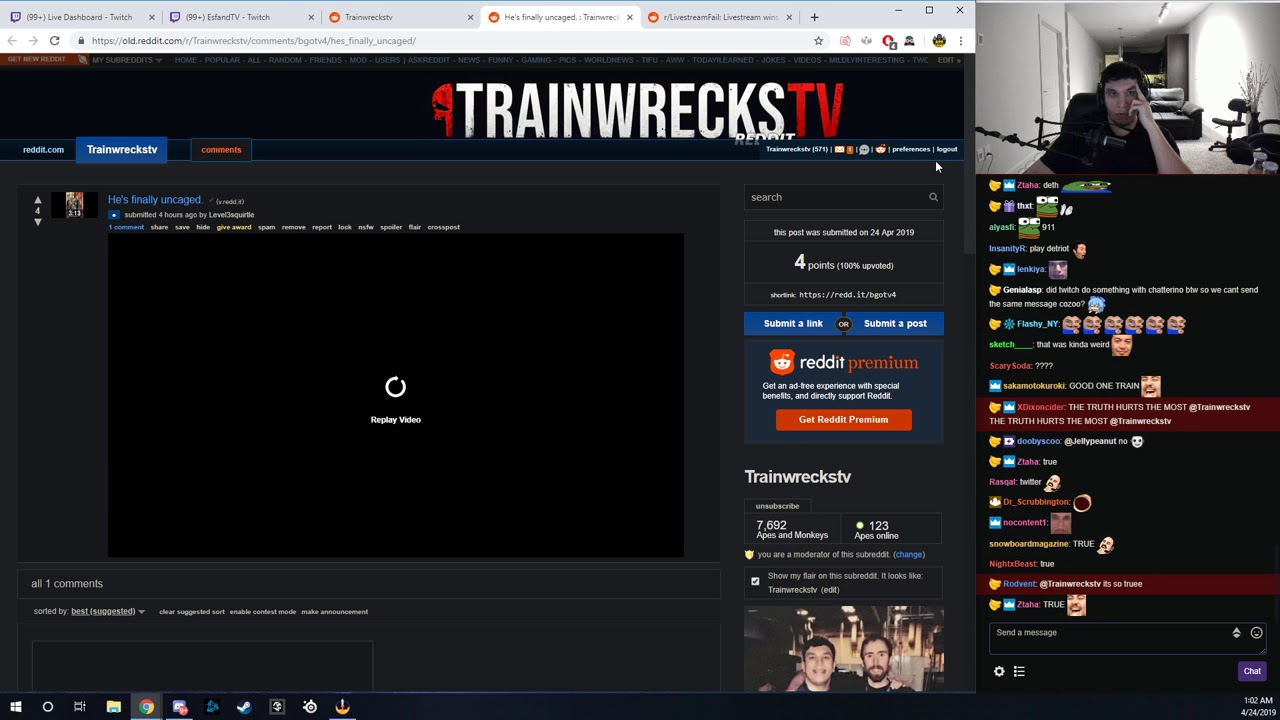
Task: Click the logout link
Action: click(947, 149)
